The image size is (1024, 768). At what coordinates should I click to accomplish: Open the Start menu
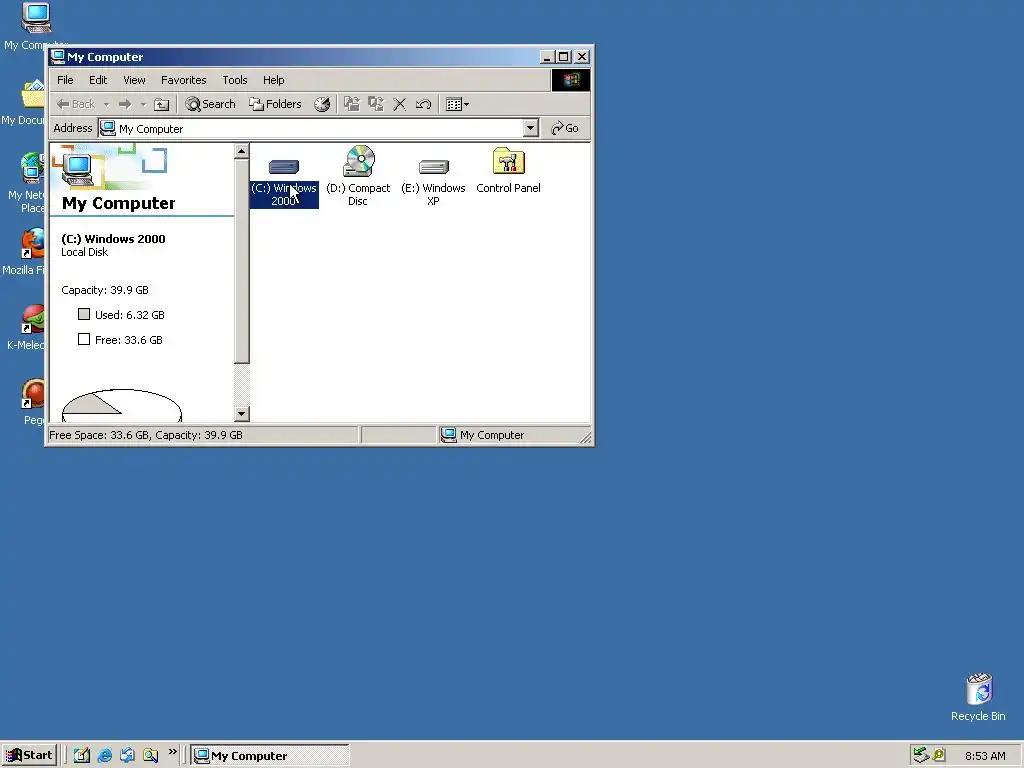(x=29, y=755)
